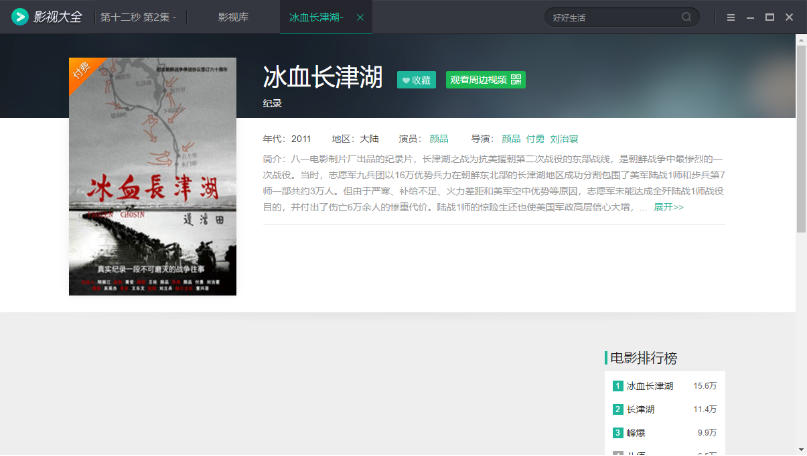Click the search magnifier icon

(687, 17)
